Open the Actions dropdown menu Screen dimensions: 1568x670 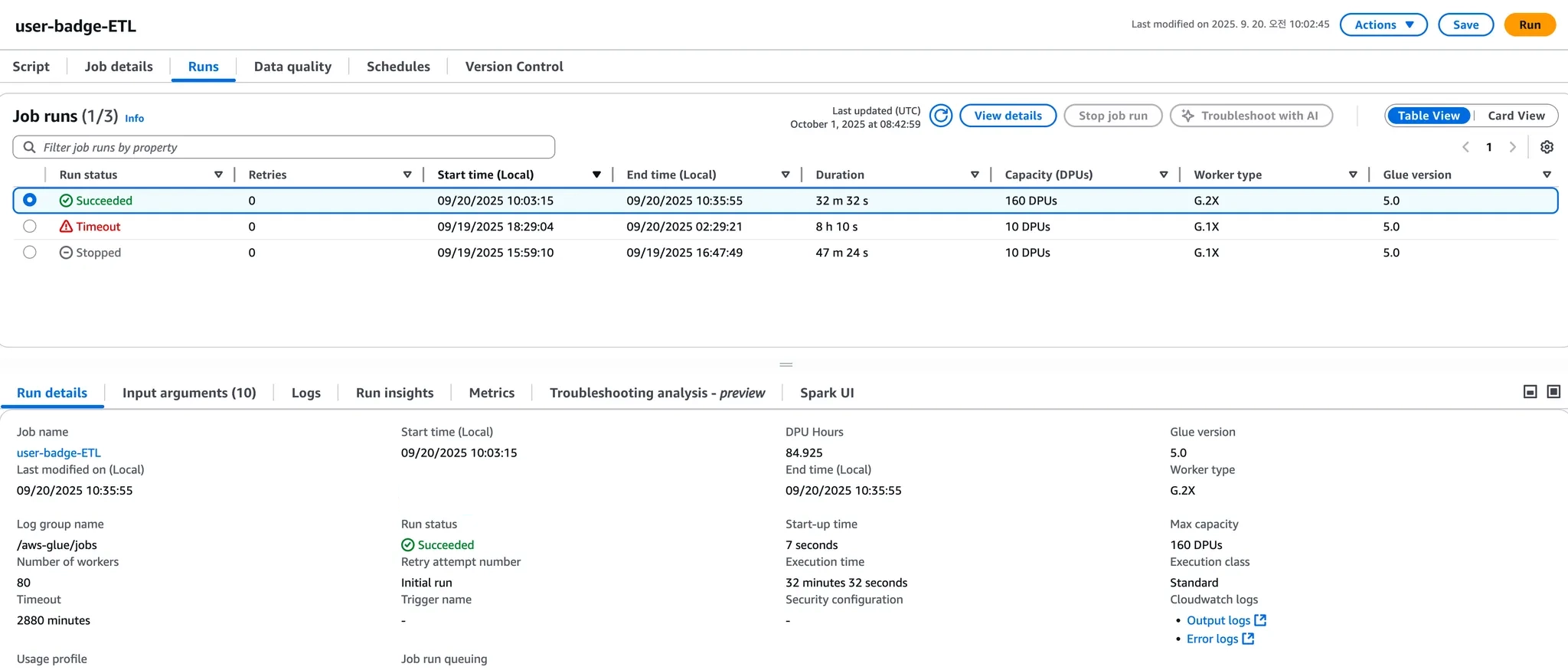pyautogui.click(x=1383, y=25)
